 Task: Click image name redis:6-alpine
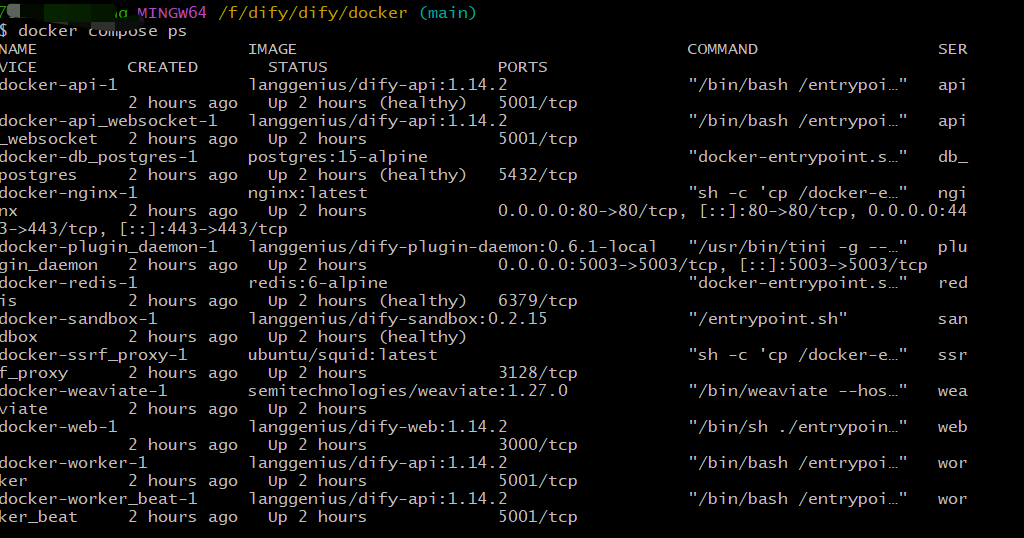point(317,283)
